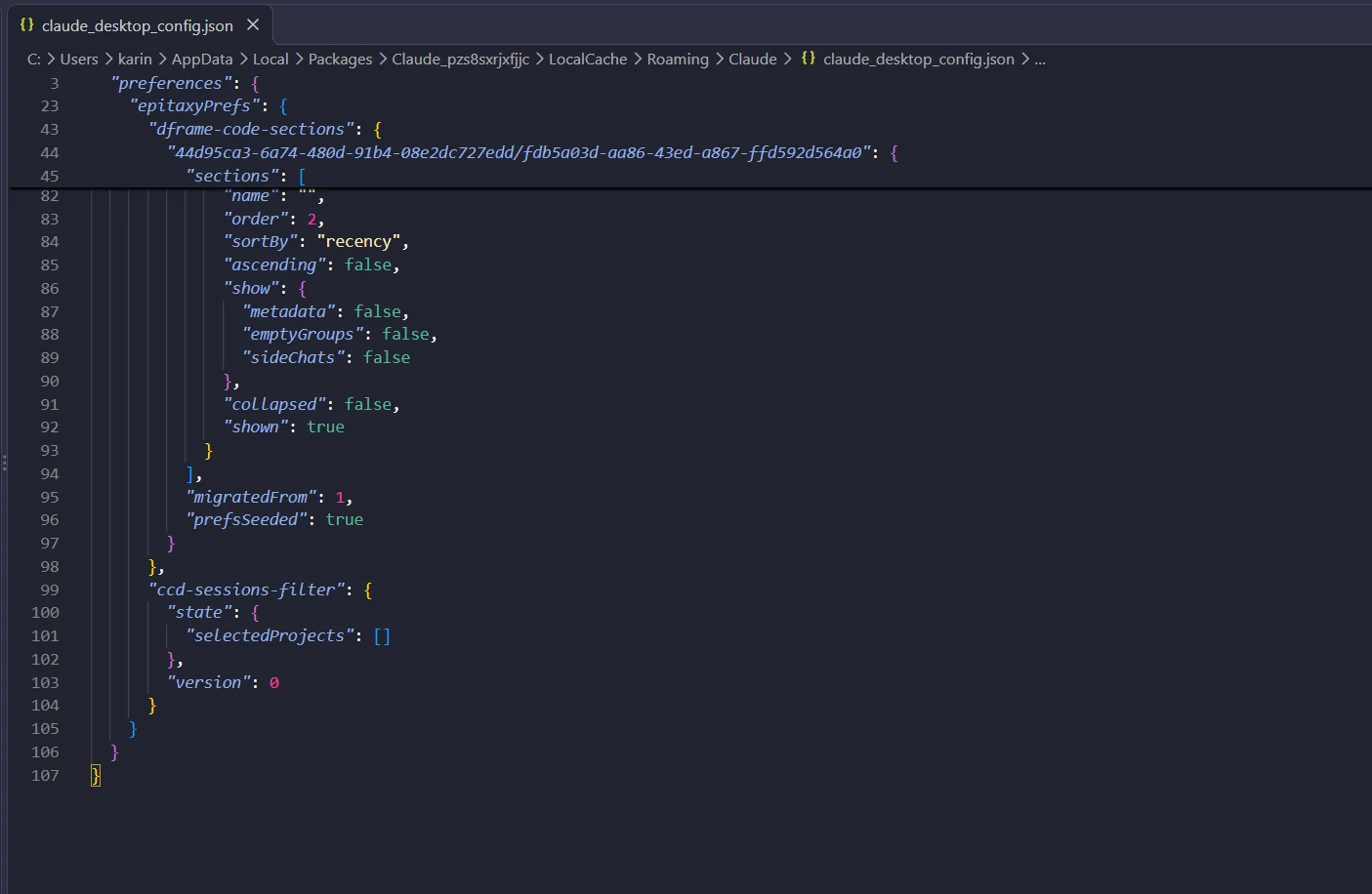Image resolution: width=1372 pixels, height=894 pixels.
Task: Click the "ascending" key on line 85
Action: [x=274, y=264]
